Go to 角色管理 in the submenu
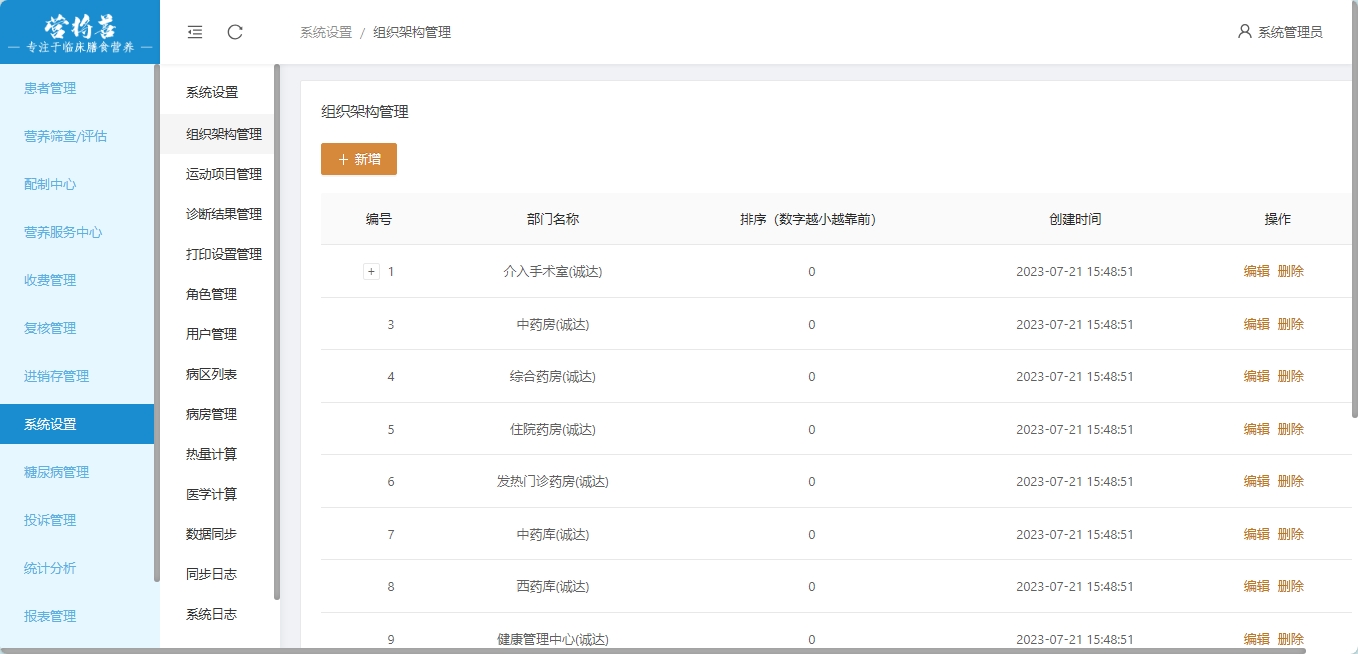Image resolution: width=1358 pixels, height=654 pixels. coord(211,294)
